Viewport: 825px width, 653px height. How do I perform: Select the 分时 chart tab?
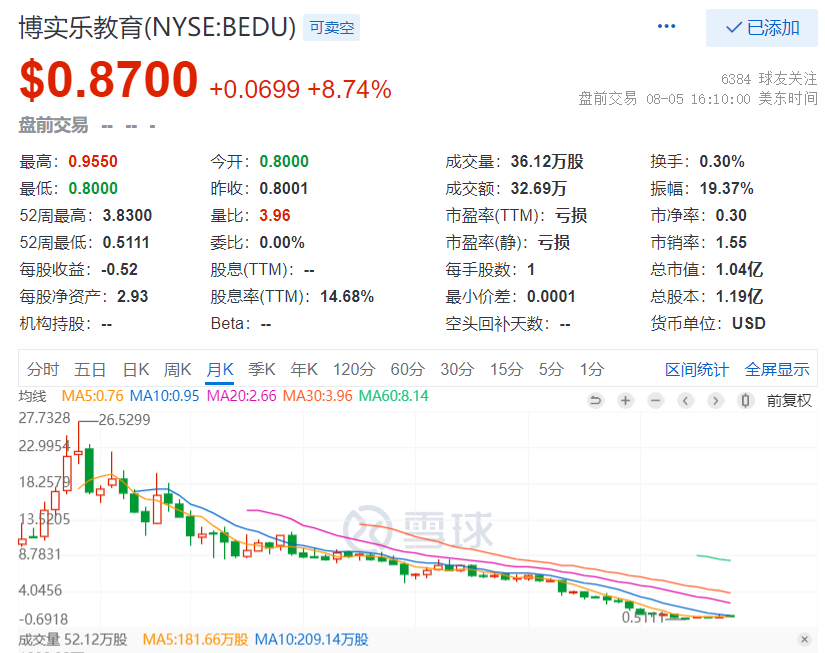pyautogui.click(x=43, y=369)
